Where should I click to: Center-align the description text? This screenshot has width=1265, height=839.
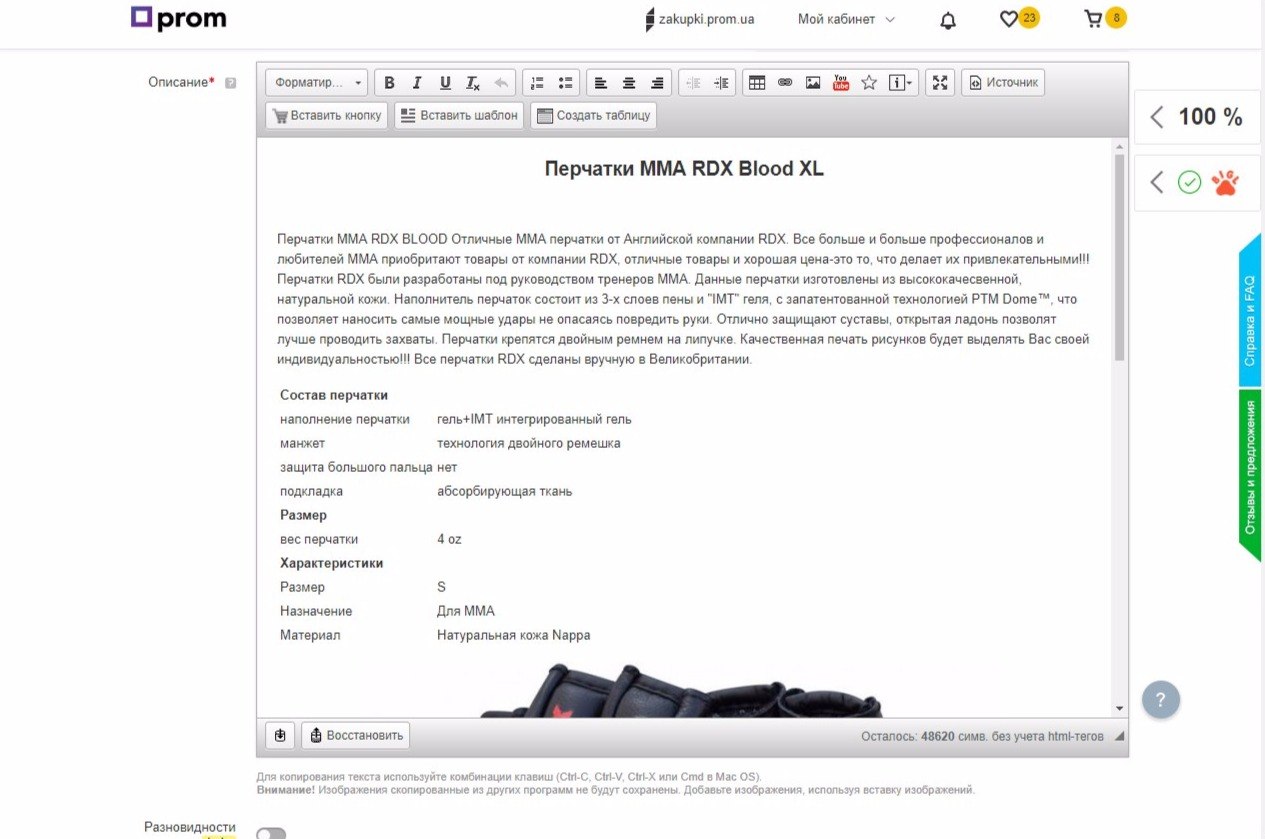[629, 83]
